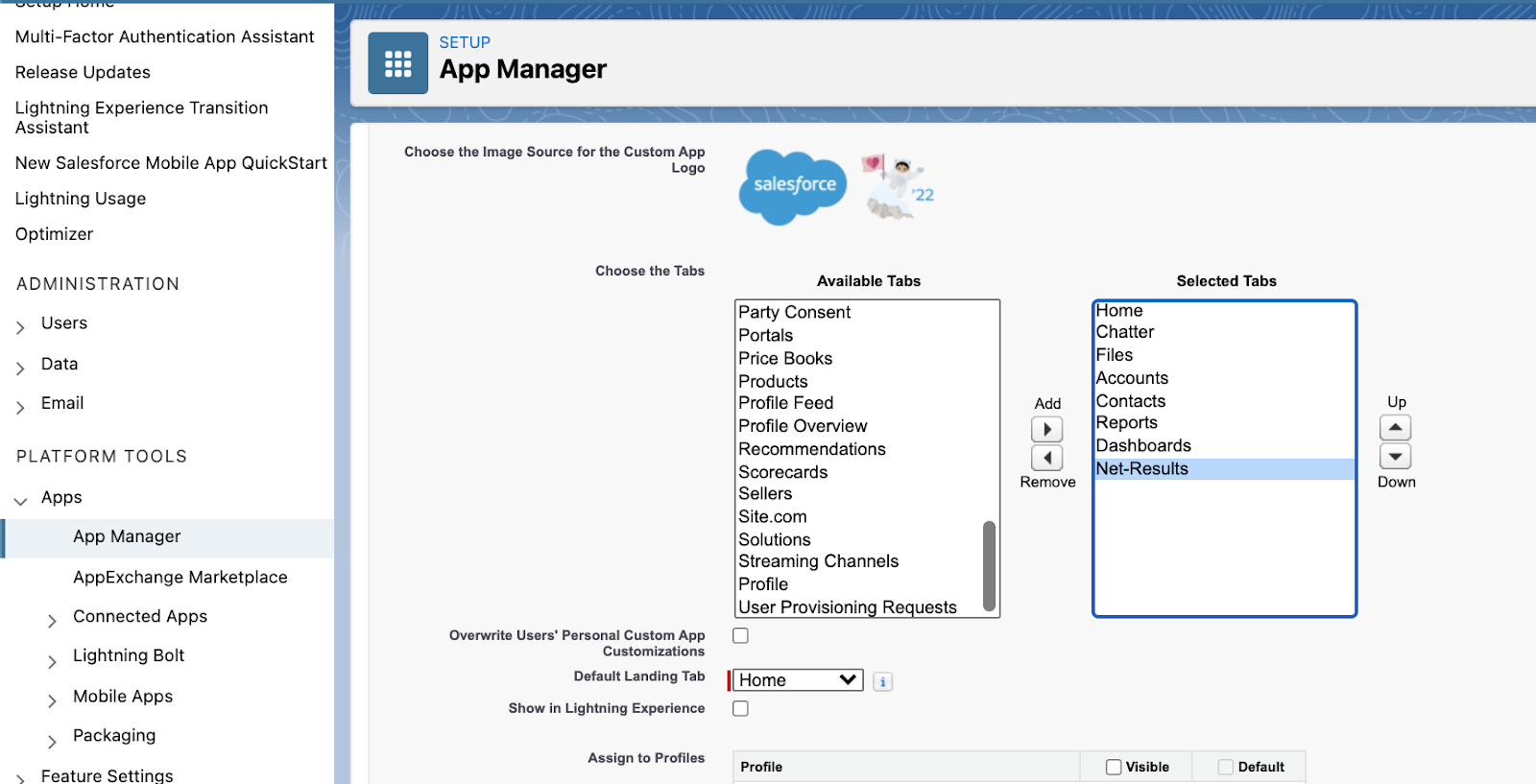Open App Manager in sidebar
This screenshot has height=784, width=1536.
127,536
